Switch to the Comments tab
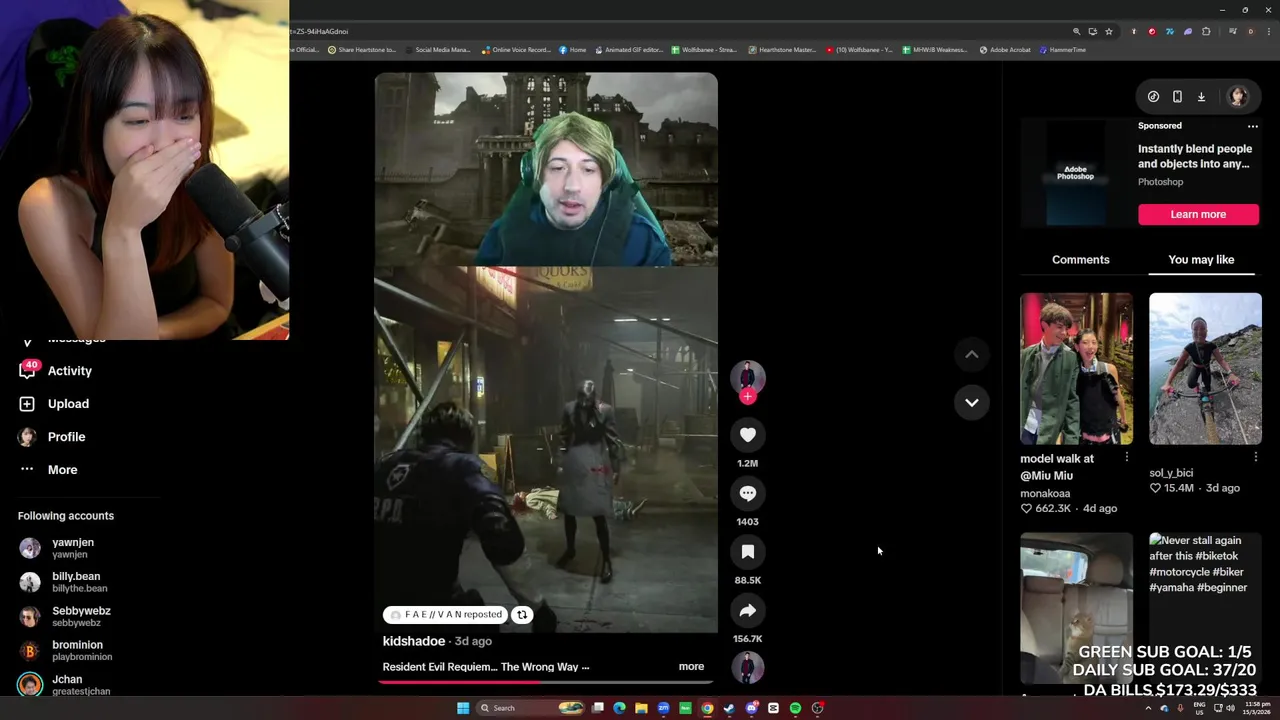This screenshot has height=720, width=1280. (1080, 260)
